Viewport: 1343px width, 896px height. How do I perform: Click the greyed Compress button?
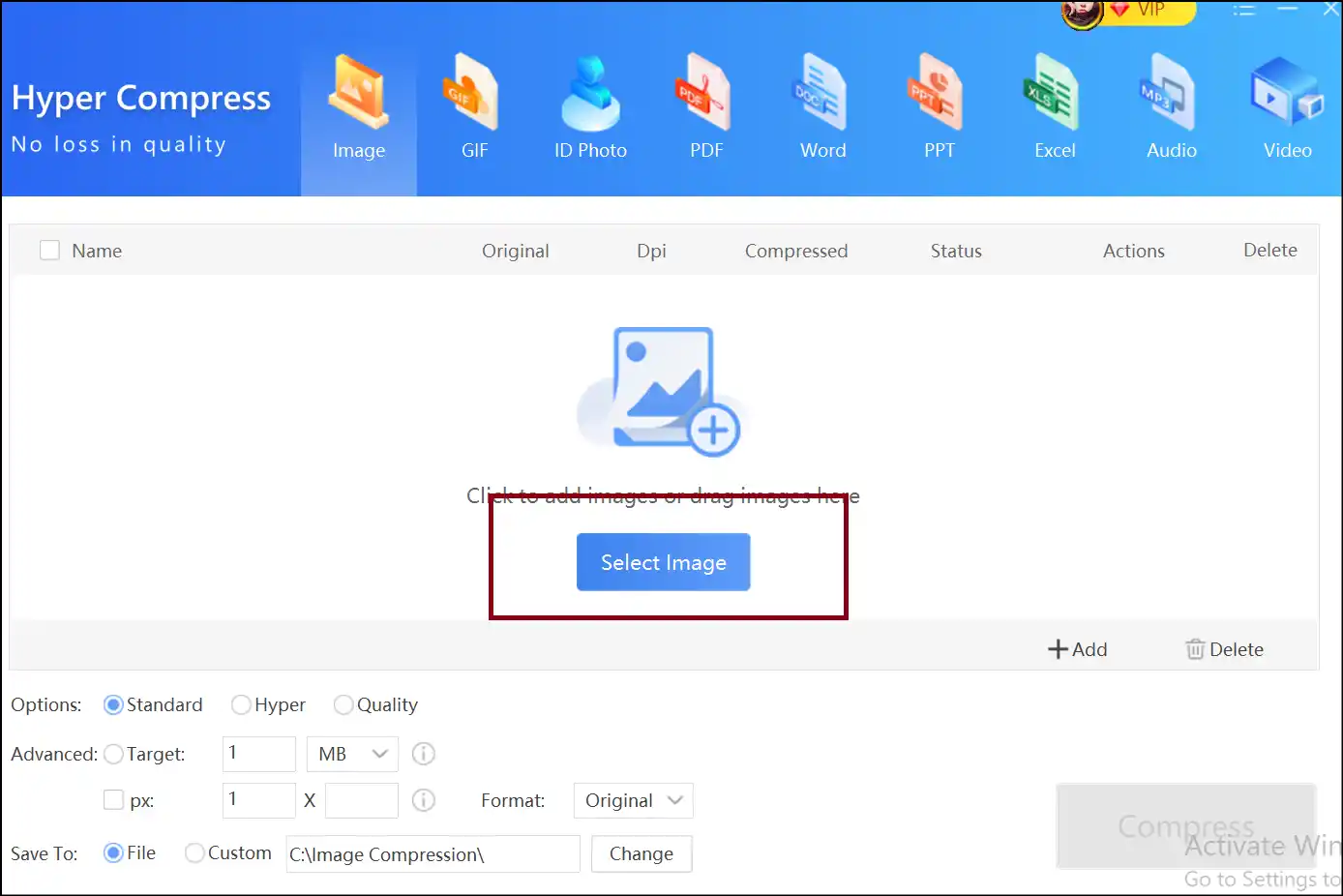point(1186,826)
